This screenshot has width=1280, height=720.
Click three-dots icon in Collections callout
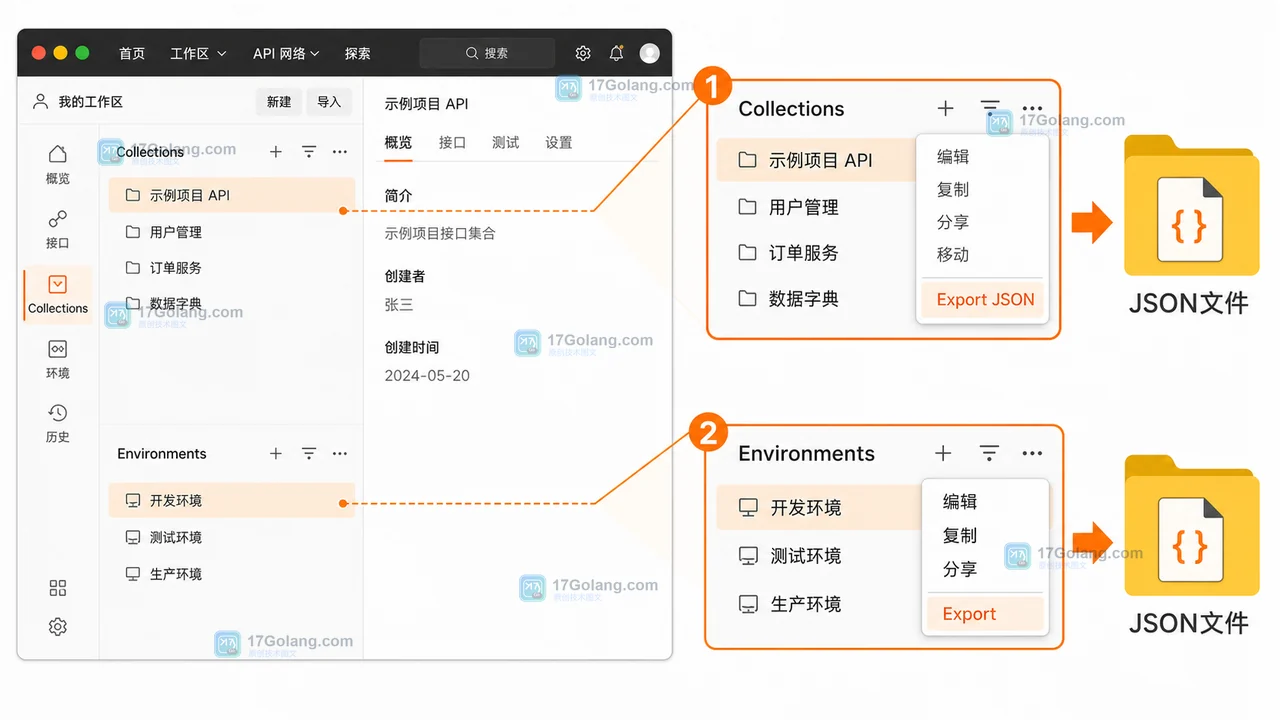pyautogui.click(x=1033, y=109)
